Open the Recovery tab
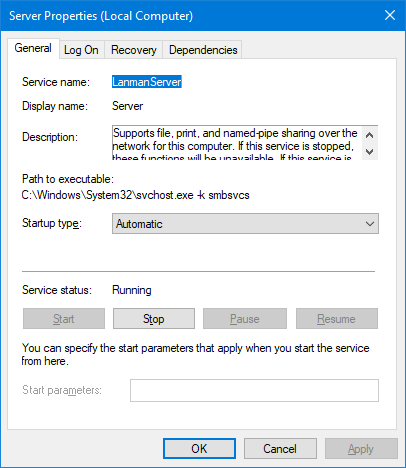This screenshot has width=406, height=468. pyautogui.click(x=134, y=50)
